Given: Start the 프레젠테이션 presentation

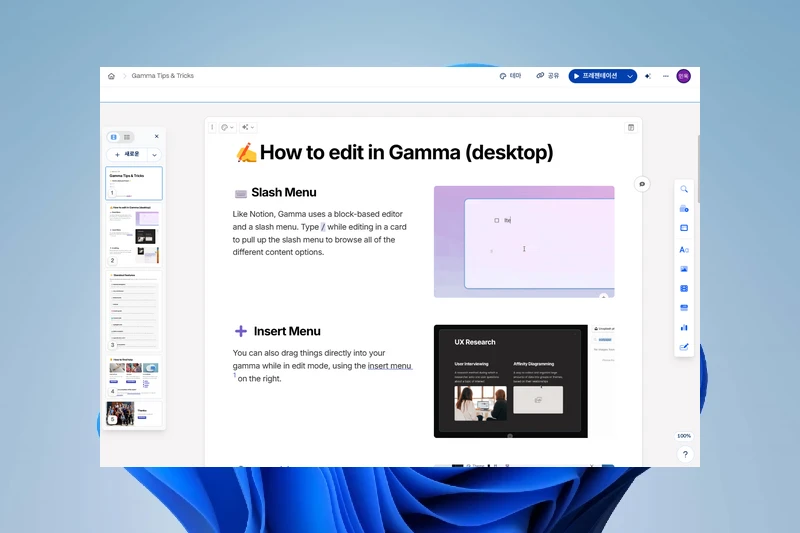Looking at the screenshot, I should pos(595,76).
